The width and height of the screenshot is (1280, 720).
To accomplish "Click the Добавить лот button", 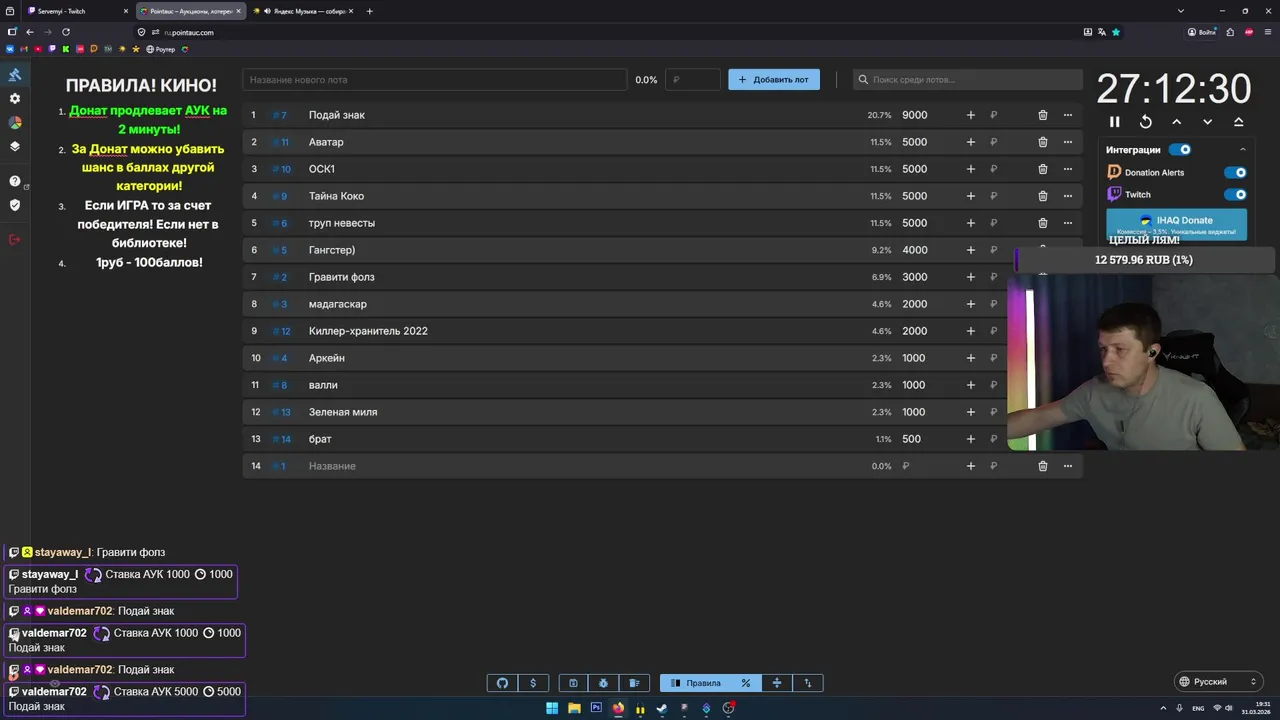I will (774, 80).
